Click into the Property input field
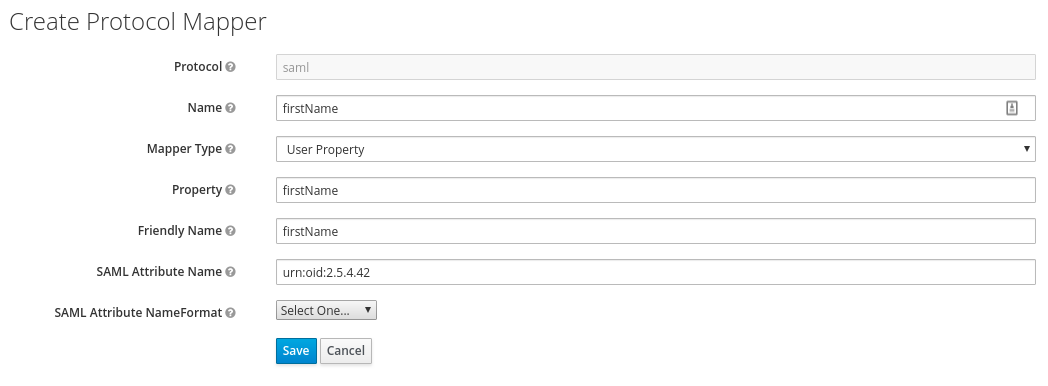 tap(656, 190)
